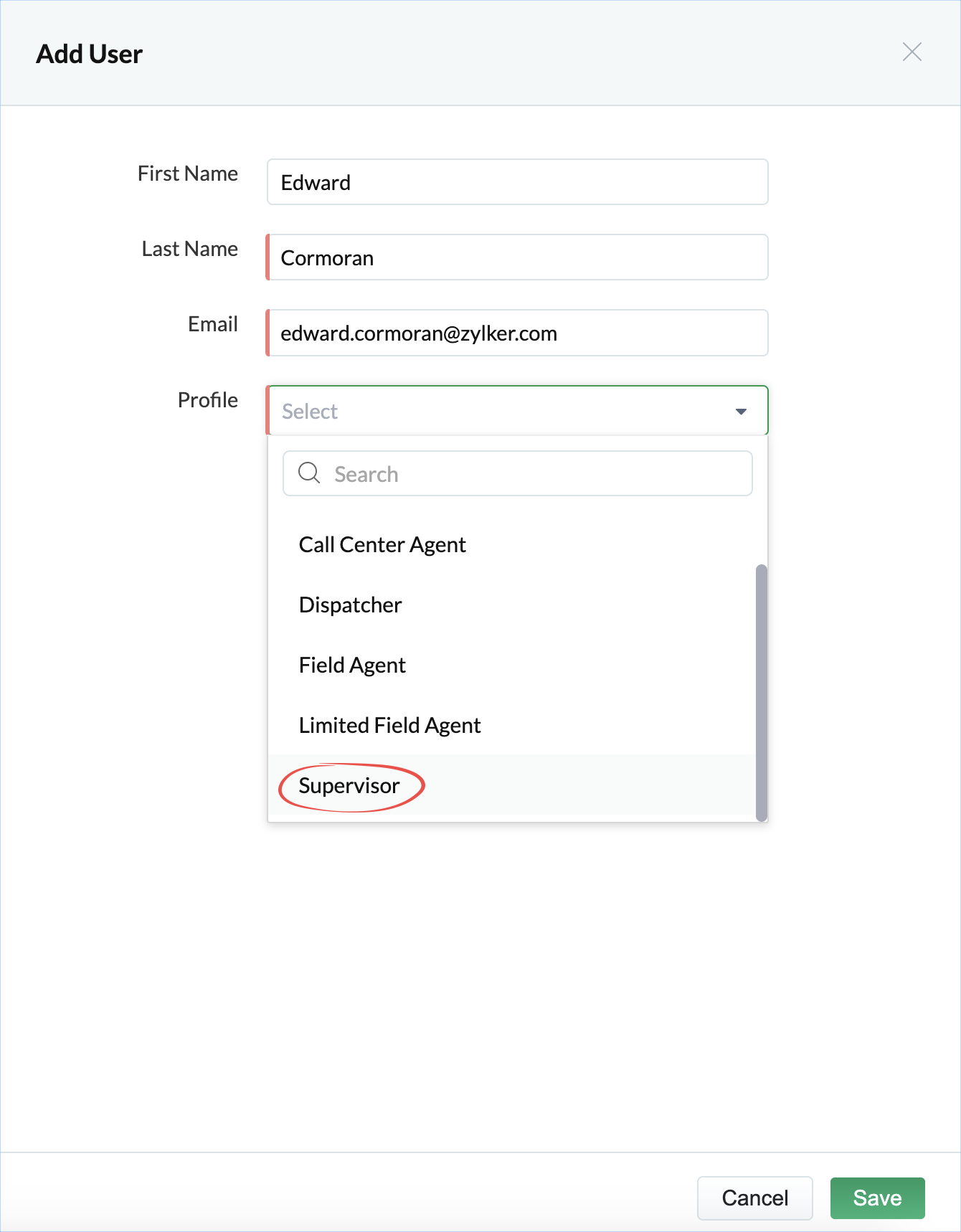Close the Add User dialog
Viewport: 961px width, 1232px height.
click(912, 52)
